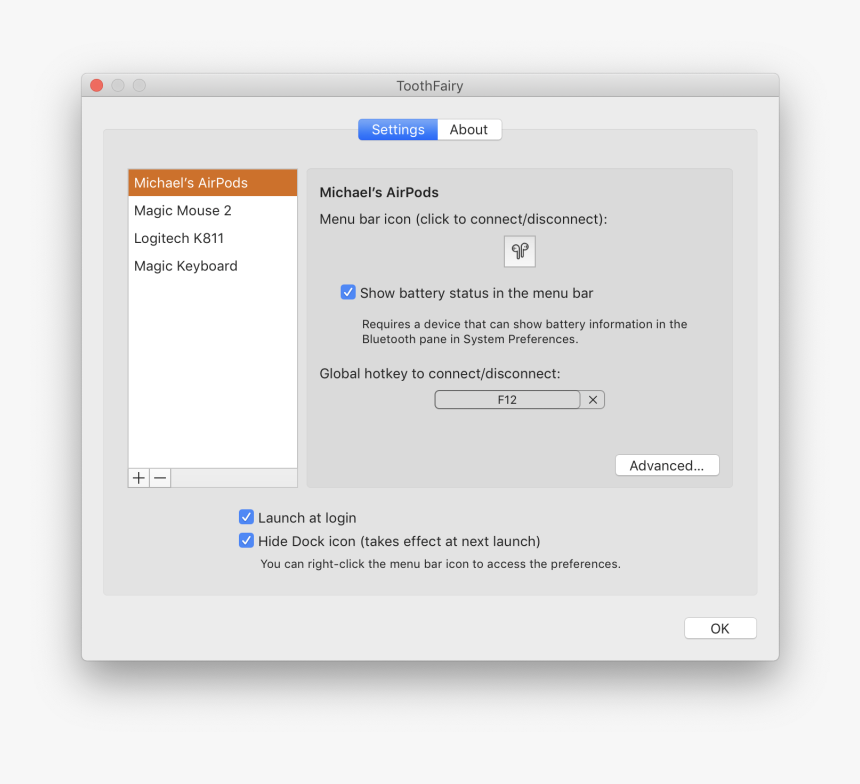Toggle Launch at login

(246, 517)
